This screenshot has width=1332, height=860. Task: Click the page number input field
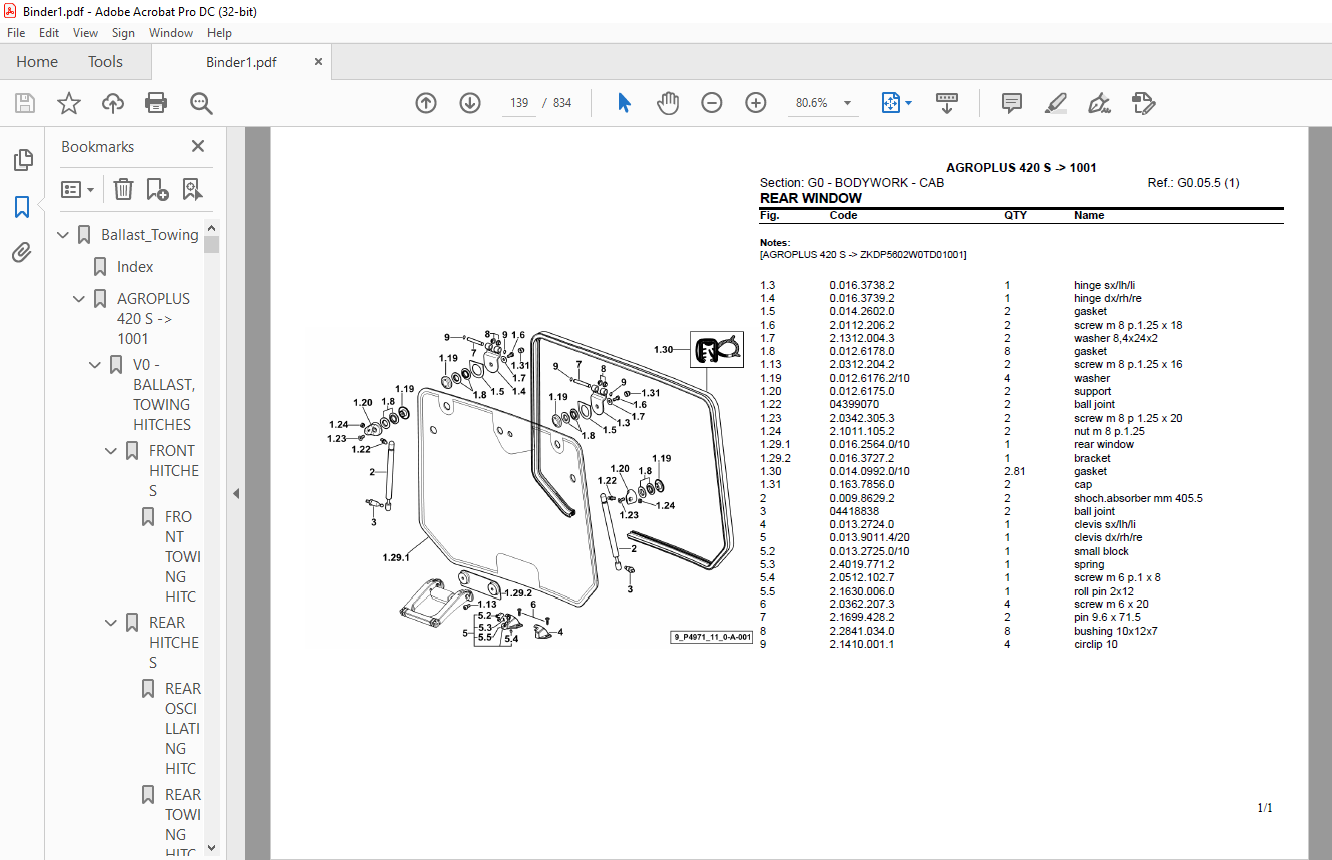[x=519, y=103]
